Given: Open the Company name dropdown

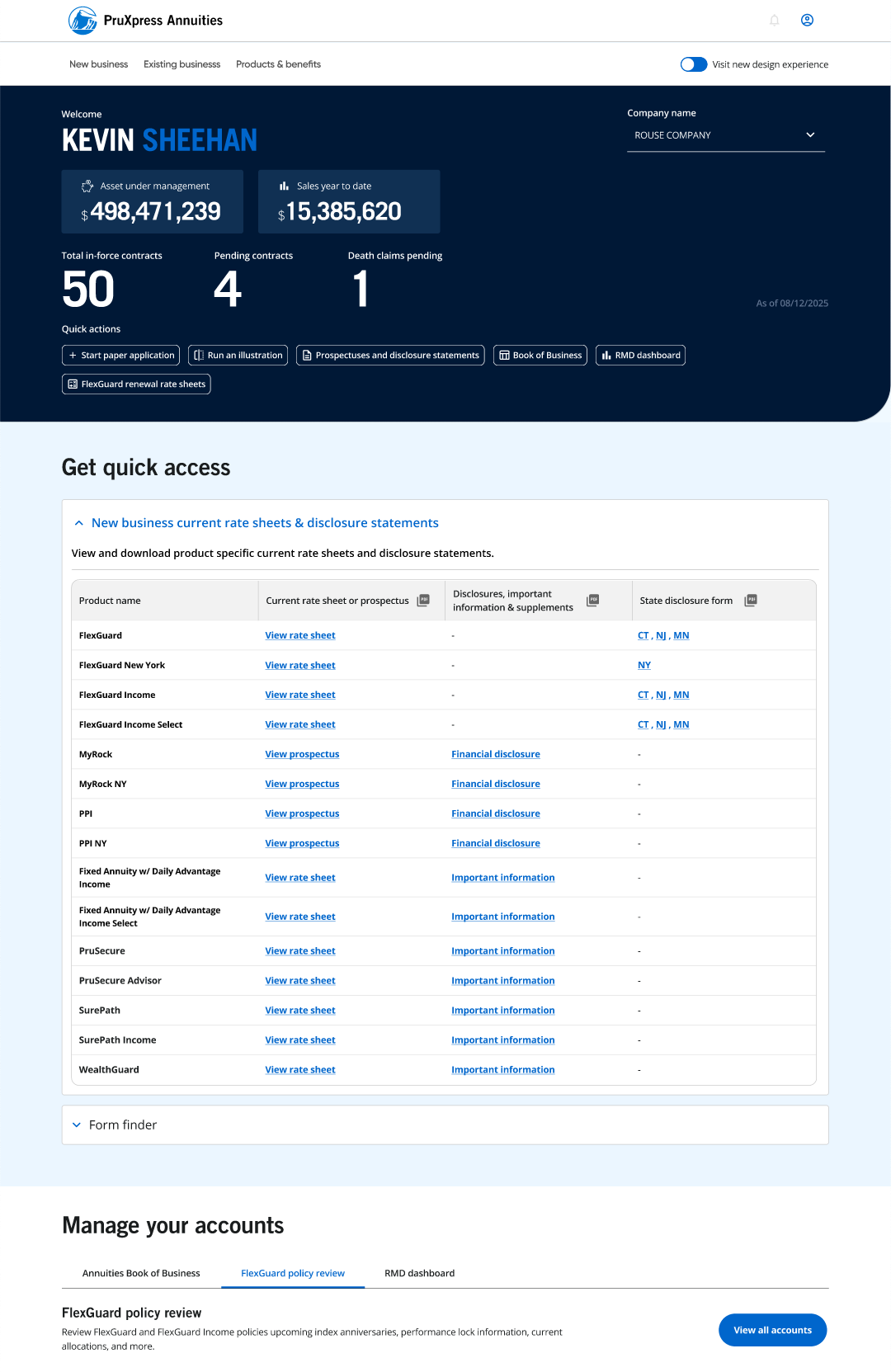Looking at the screenshot, I should click(726, 135).
